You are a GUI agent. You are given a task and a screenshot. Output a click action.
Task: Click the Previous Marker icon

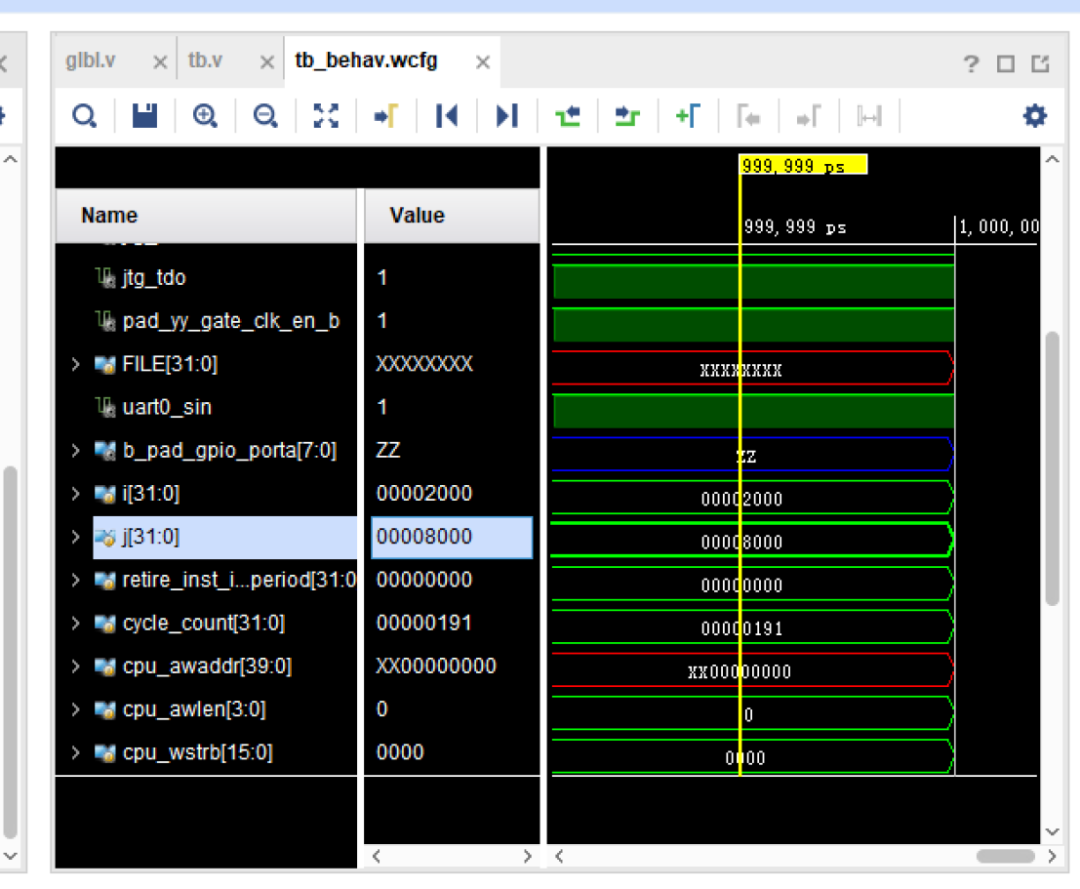pyautogui.click(x=749, y=116)
